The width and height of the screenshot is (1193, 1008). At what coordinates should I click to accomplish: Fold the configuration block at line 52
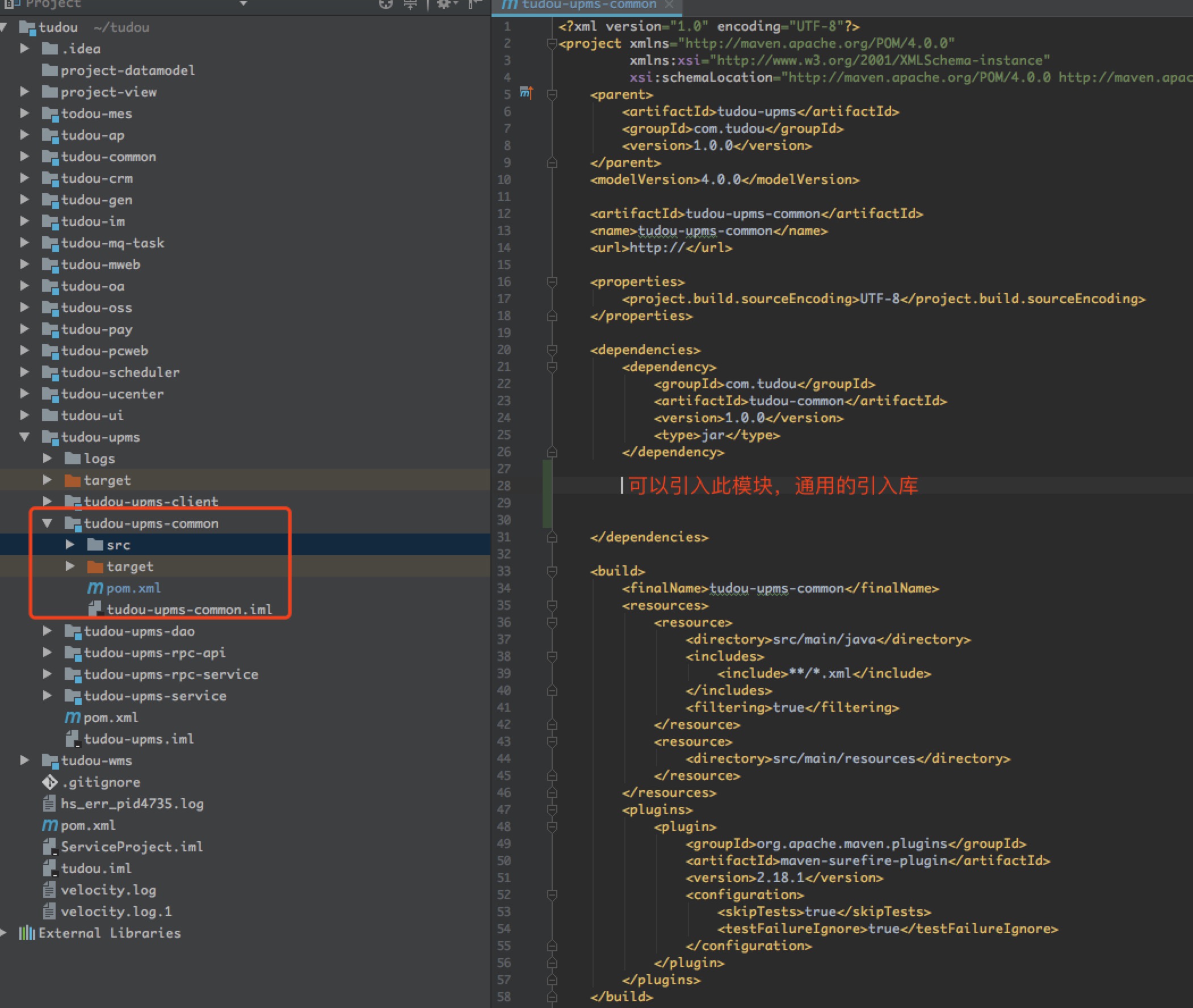(x=552, y=895)
